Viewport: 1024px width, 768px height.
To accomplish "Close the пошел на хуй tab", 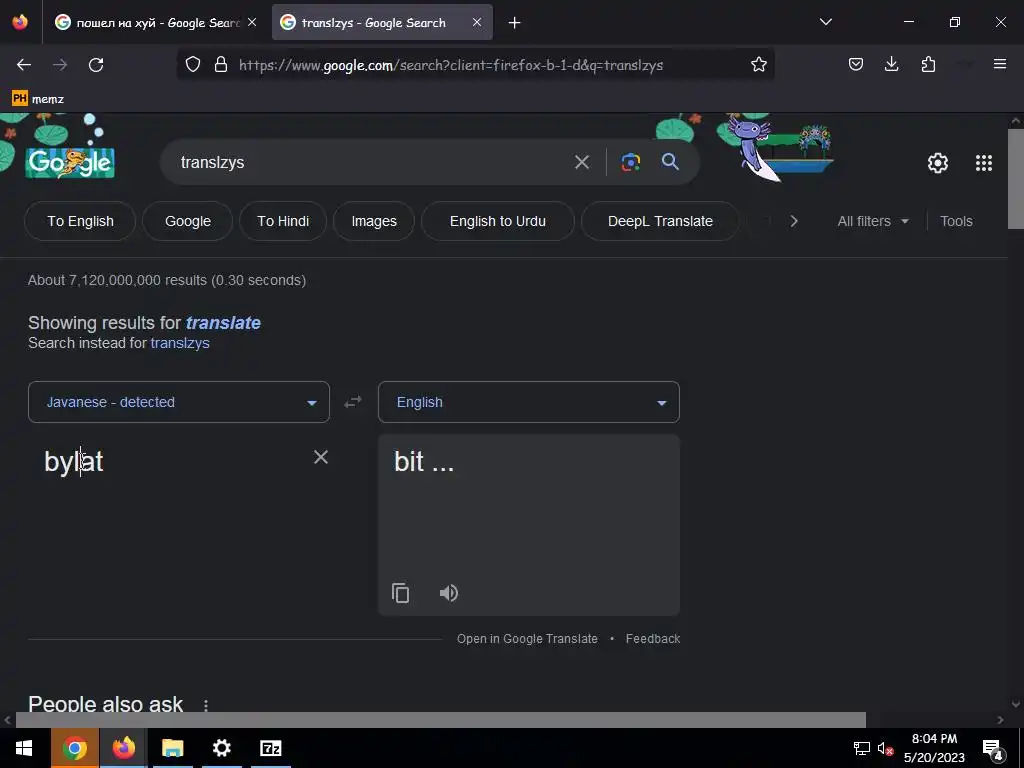I will click(252, 23).
